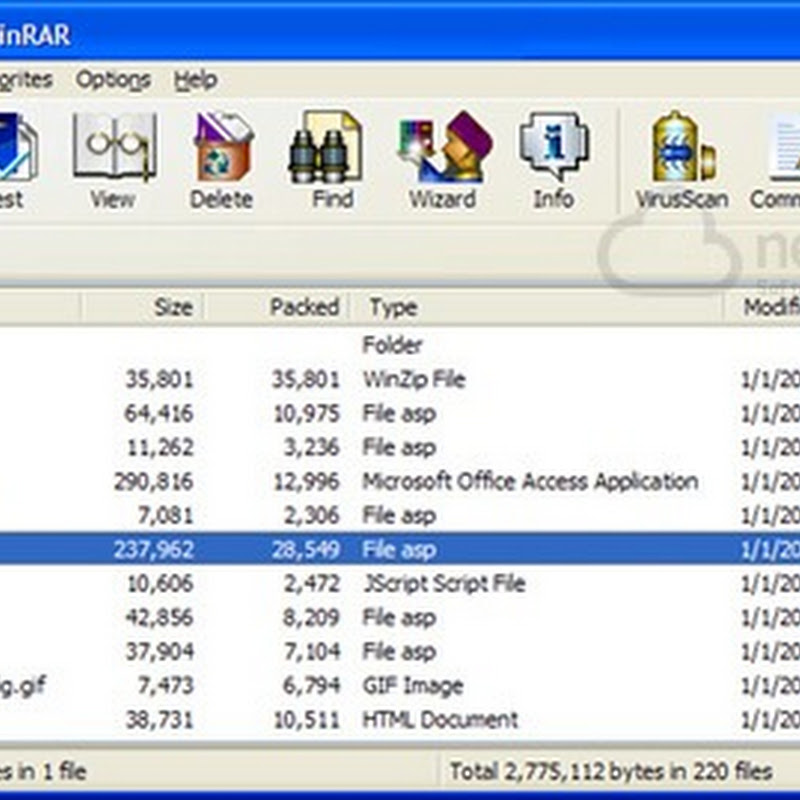Click the packed value 10,511
This screenshot has height=800, width=800.
(306, 720)
